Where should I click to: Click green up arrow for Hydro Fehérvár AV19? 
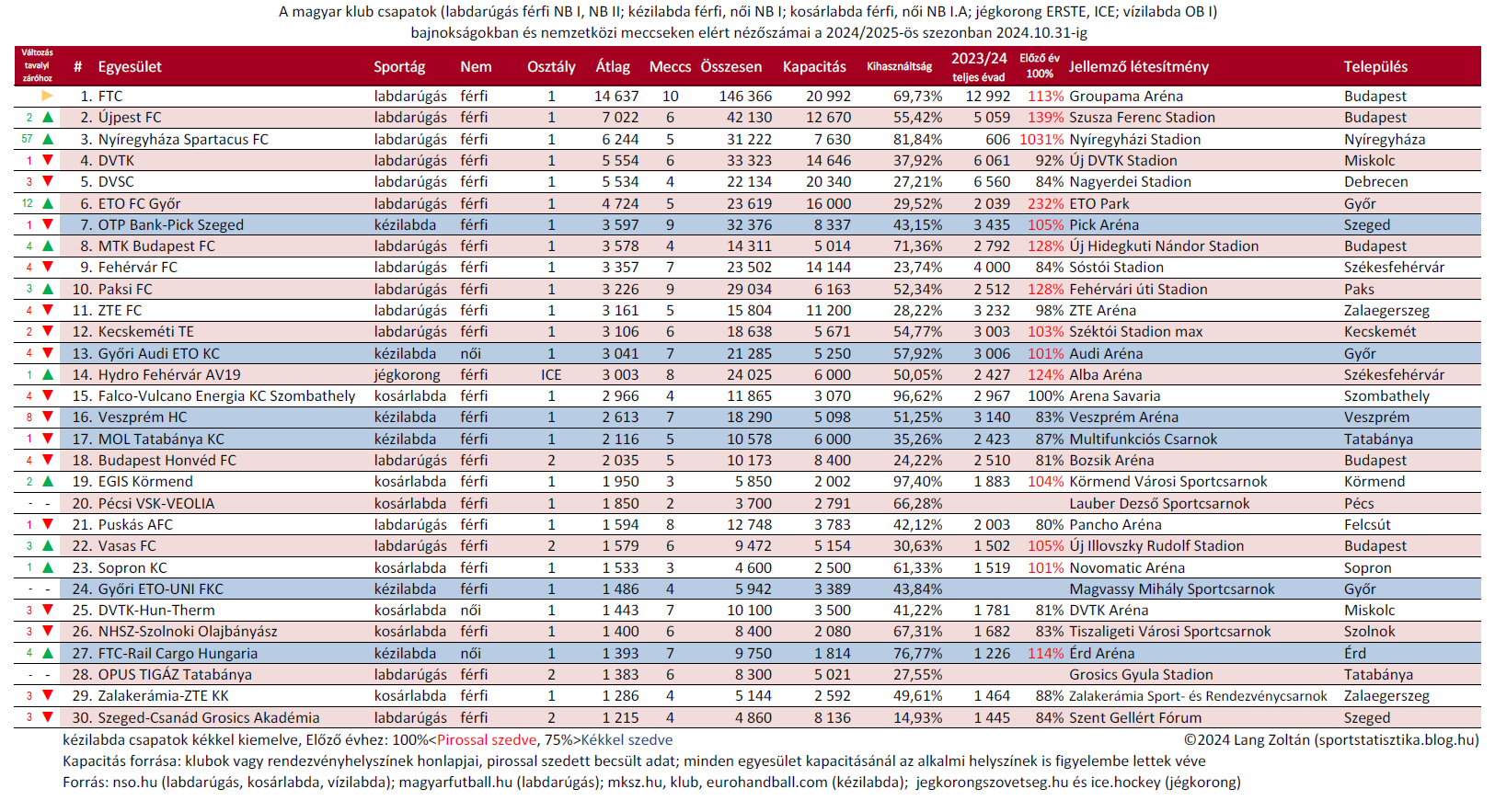48,374
